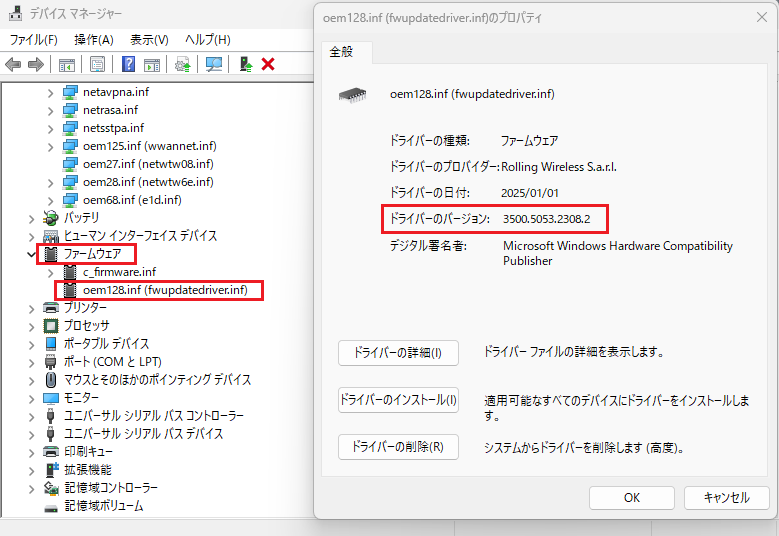Click OK in the properties dialog
The width and height of the screenshot is (779, 536).
click(631, 498)
